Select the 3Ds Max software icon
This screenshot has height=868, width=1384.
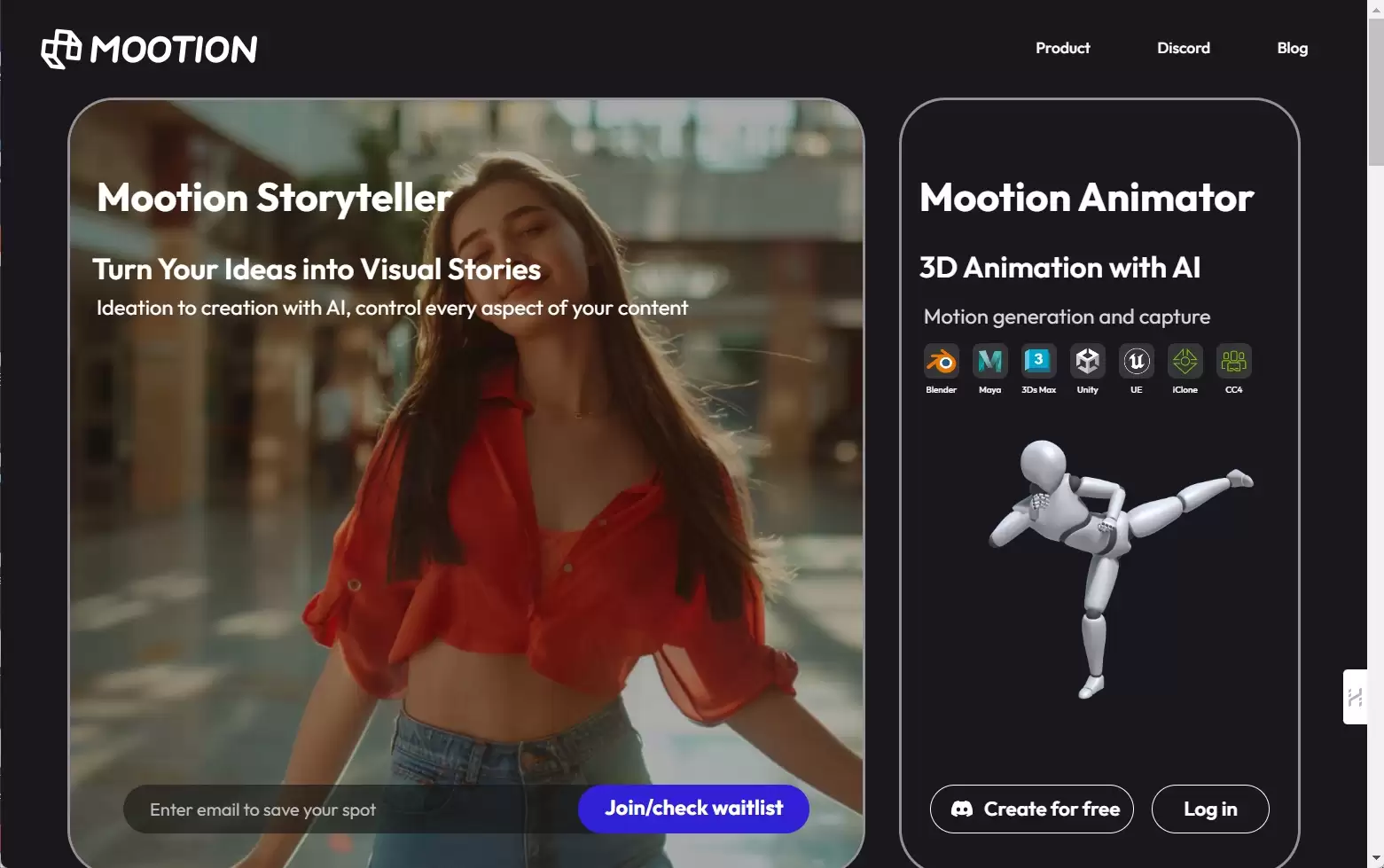click(x=1039, y=361)
